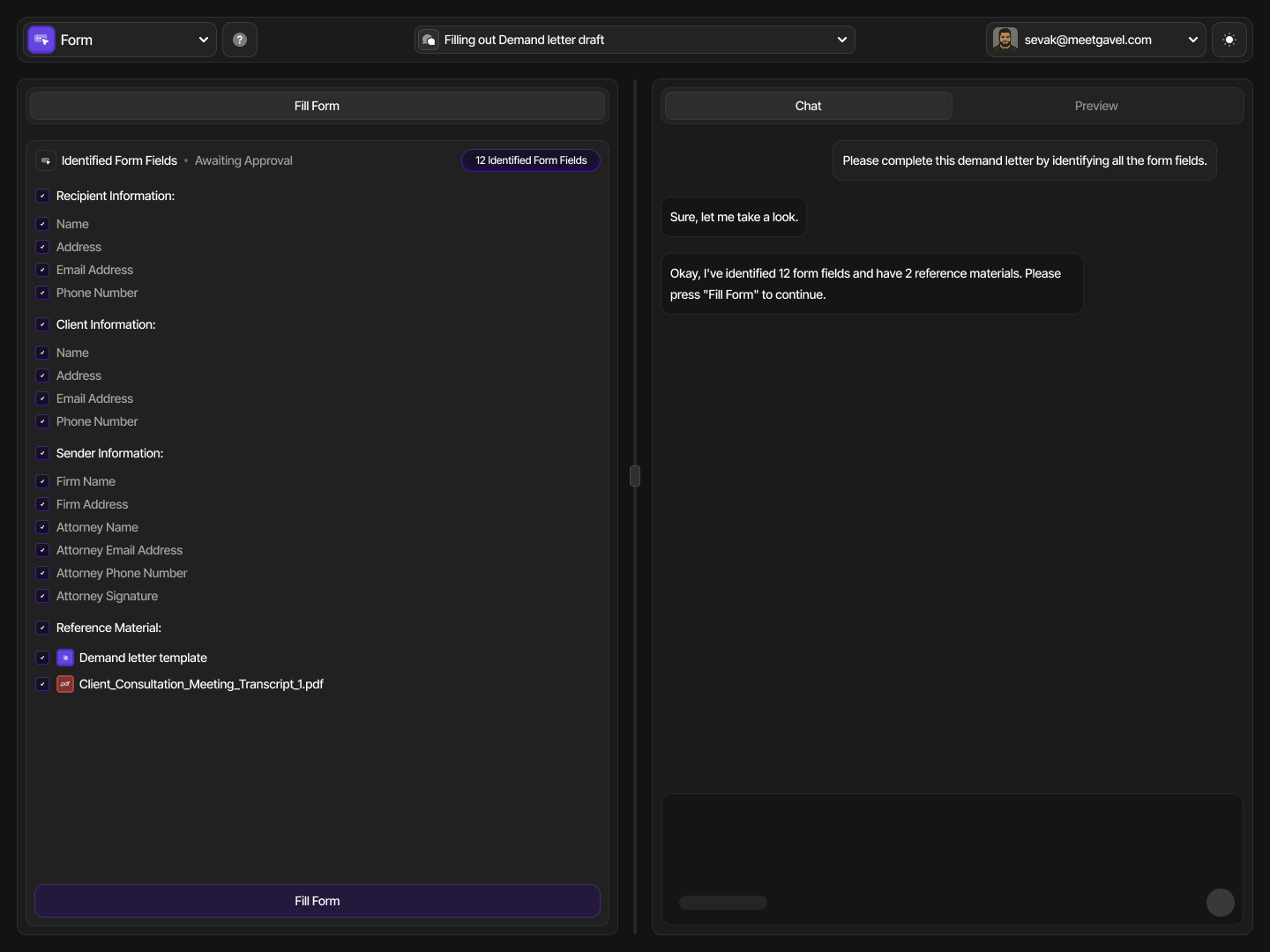The width and height of the screenshot is (1270, 952).
Task: Click the 12 Identified Form Fields badge
Action: pos(531,160)
